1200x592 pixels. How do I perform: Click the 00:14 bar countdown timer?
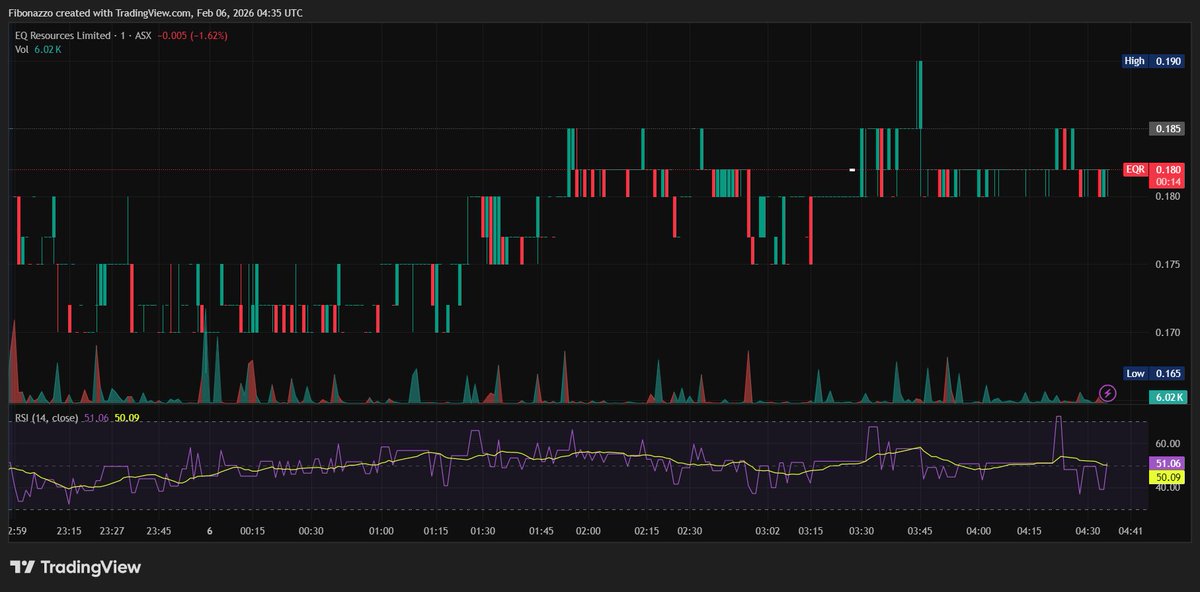(x=1167, y=182)
